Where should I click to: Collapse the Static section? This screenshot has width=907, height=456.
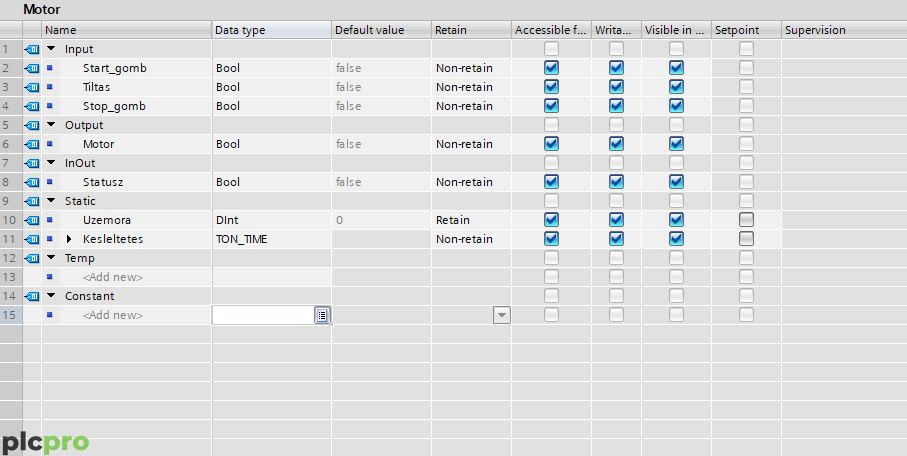(51, 201)
